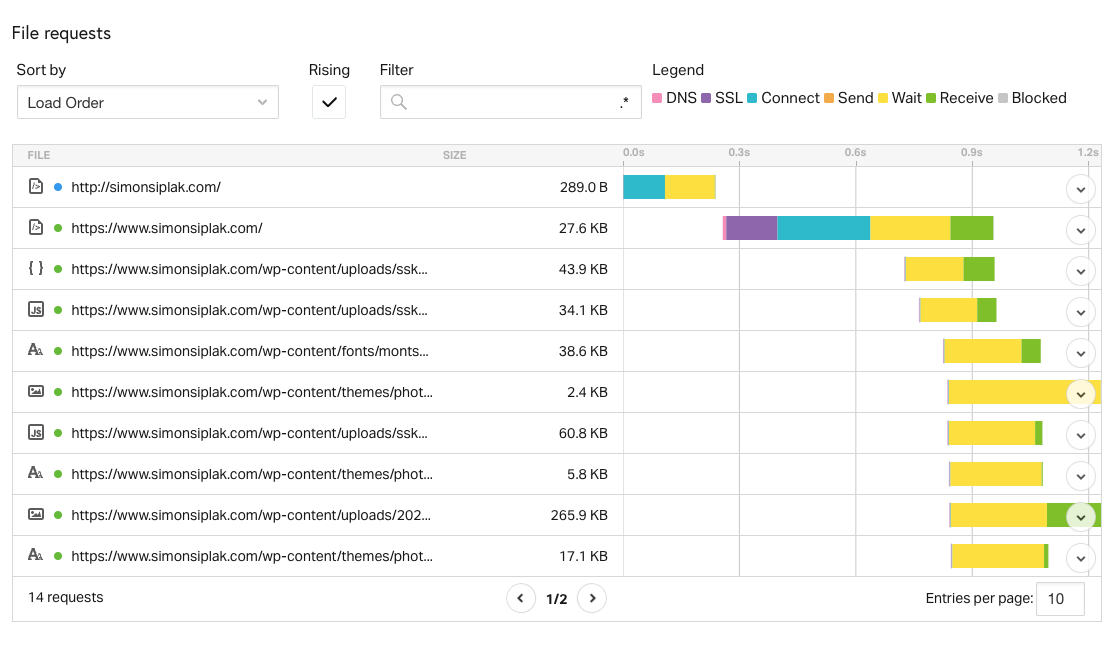
Task: Edit the Entries per page field
Action: (1060, 599)
